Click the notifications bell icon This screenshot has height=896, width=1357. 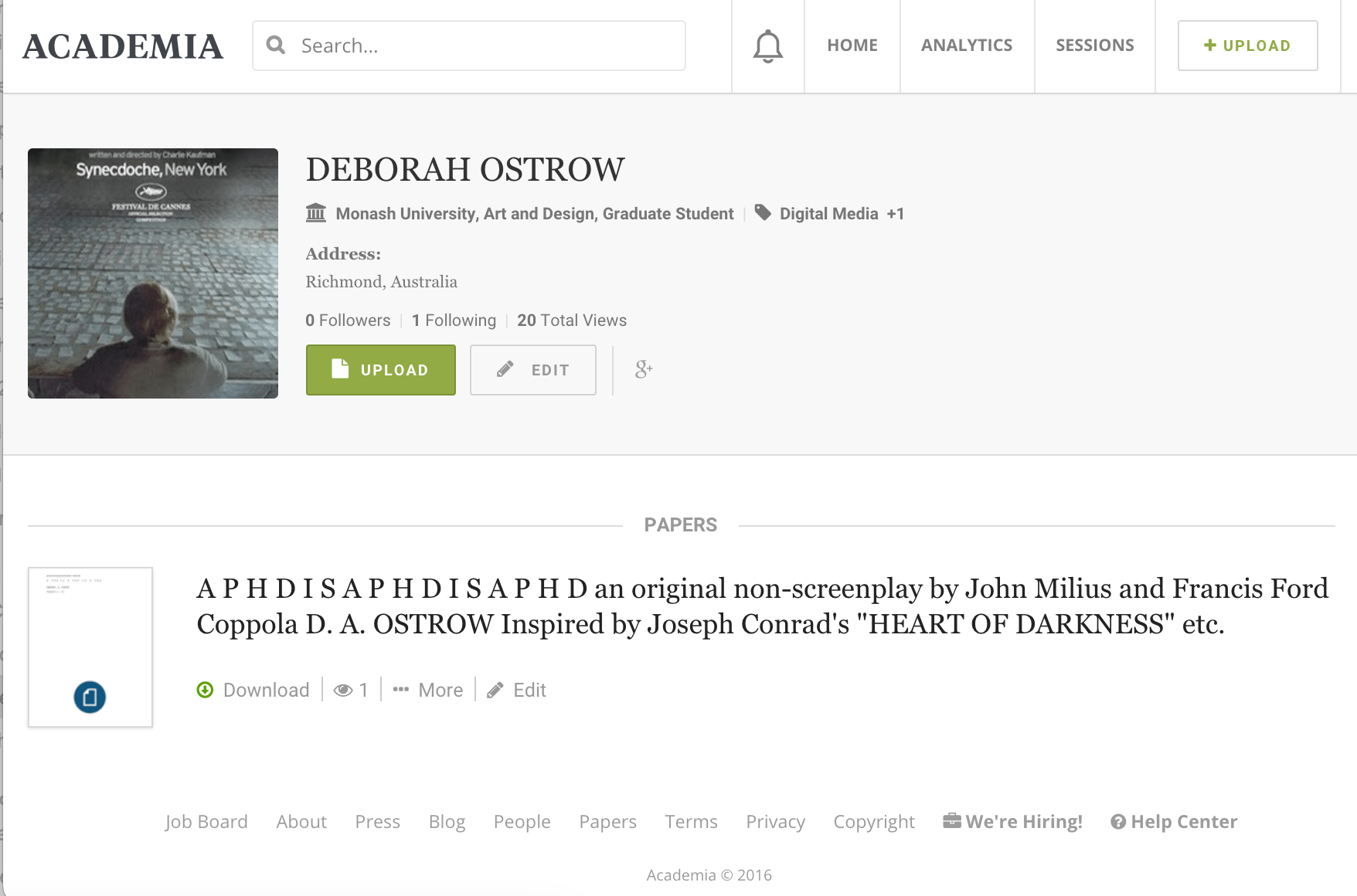coord(767,46)
